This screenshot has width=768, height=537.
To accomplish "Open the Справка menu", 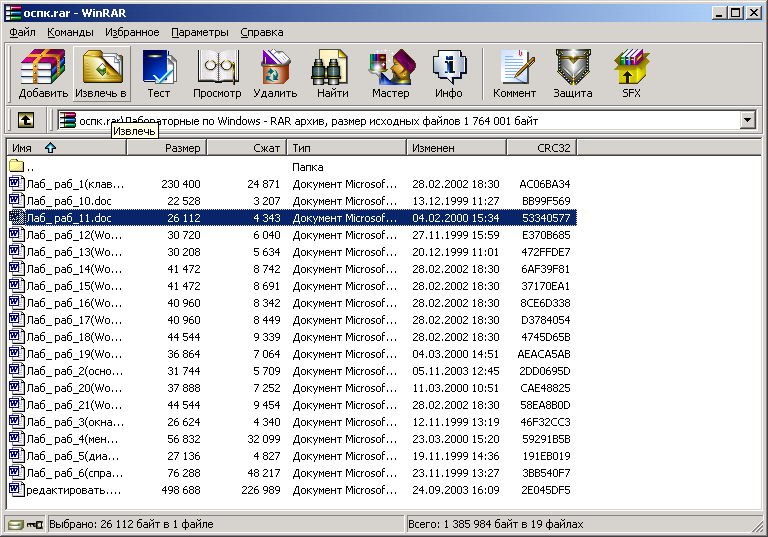I will coord(262,32).
